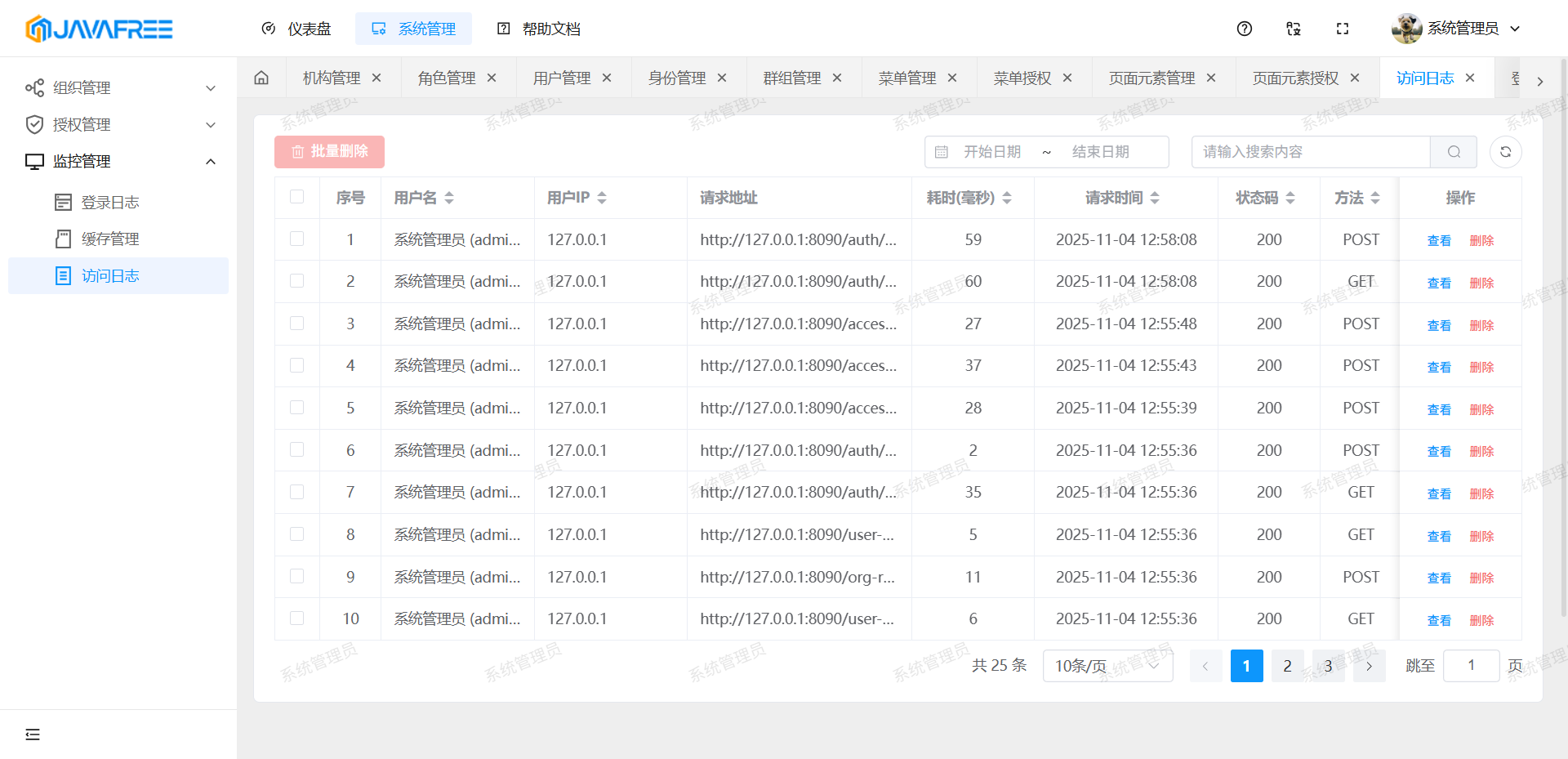Click 批量删除 button
Image resolution: width=1568 pixels, height=759 pixels.
tap(329, 152)
